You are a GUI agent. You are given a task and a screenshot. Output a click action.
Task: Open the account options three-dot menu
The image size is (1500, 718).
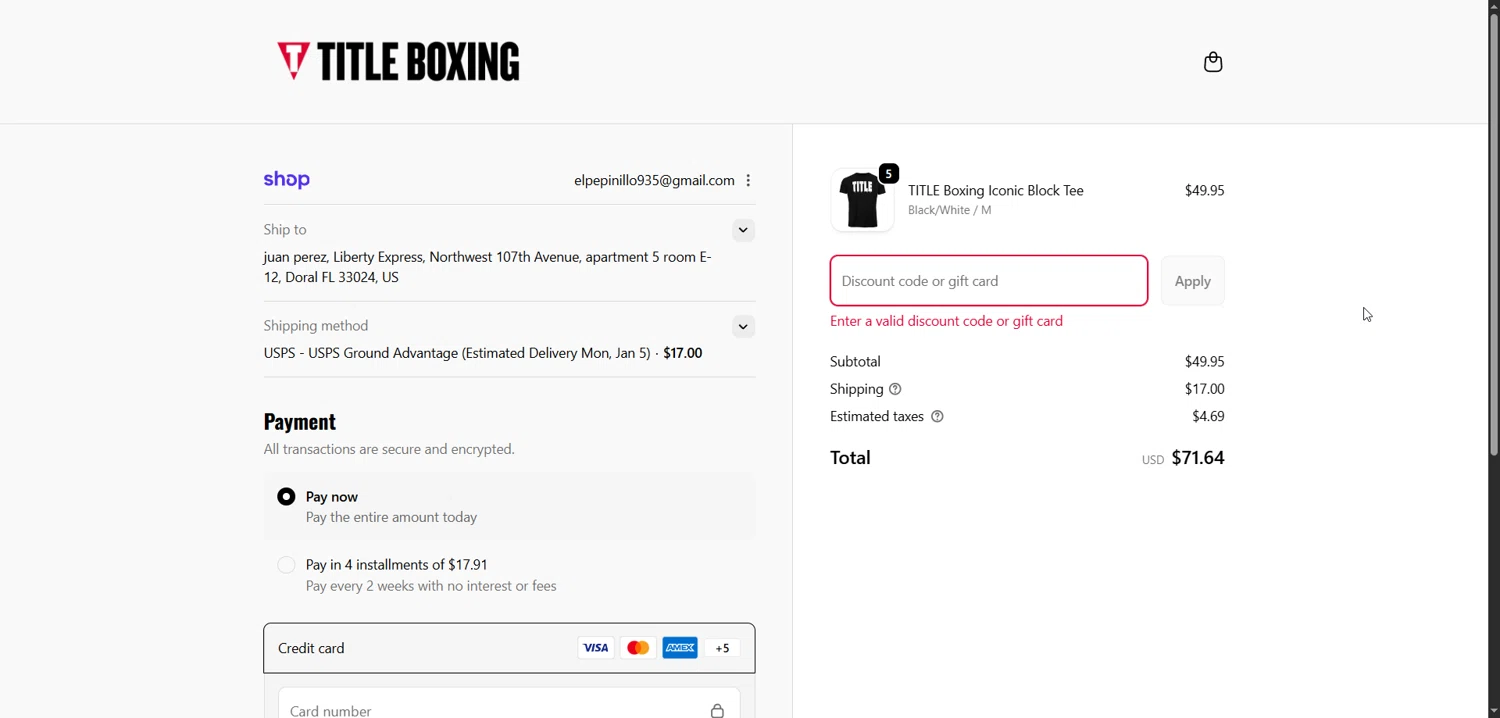[x=748, y=181]
